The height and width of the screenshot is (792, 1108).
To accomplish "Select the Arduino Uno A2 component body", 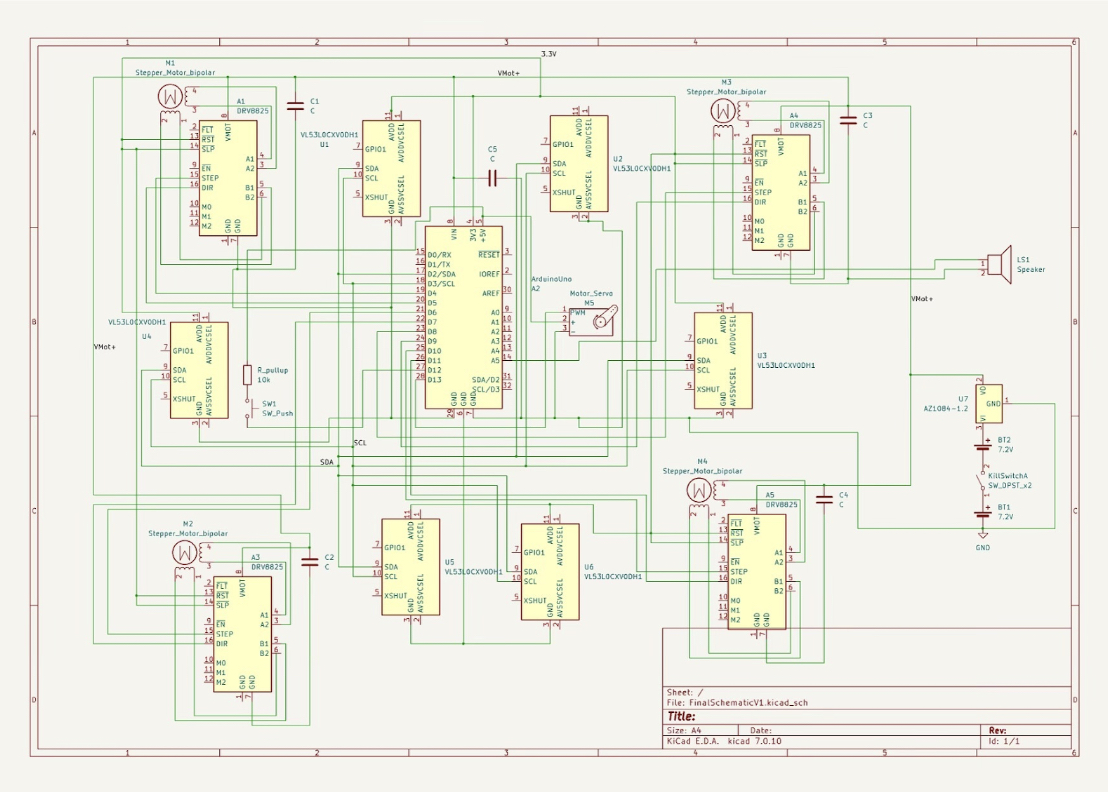I will (x=463, y=316).
